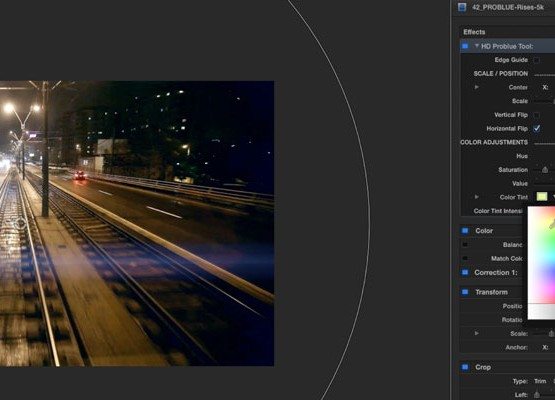Expand the Center parameter triangle
Image resolution: width=555 pixels, height=400 pixels.
click(x=477, y=87)
